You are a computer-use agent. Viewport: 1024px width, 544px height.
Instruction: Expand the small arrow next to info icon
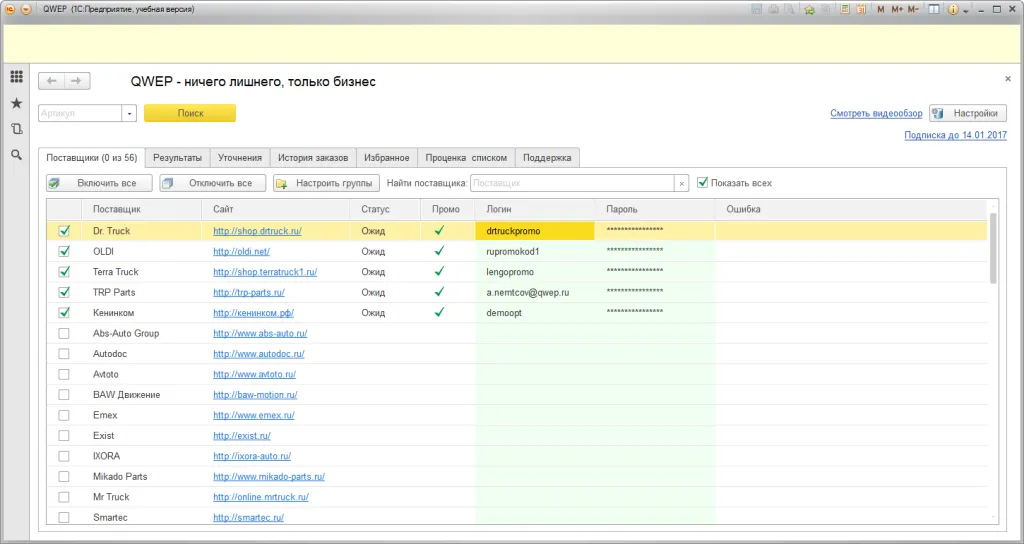[965, 10]
